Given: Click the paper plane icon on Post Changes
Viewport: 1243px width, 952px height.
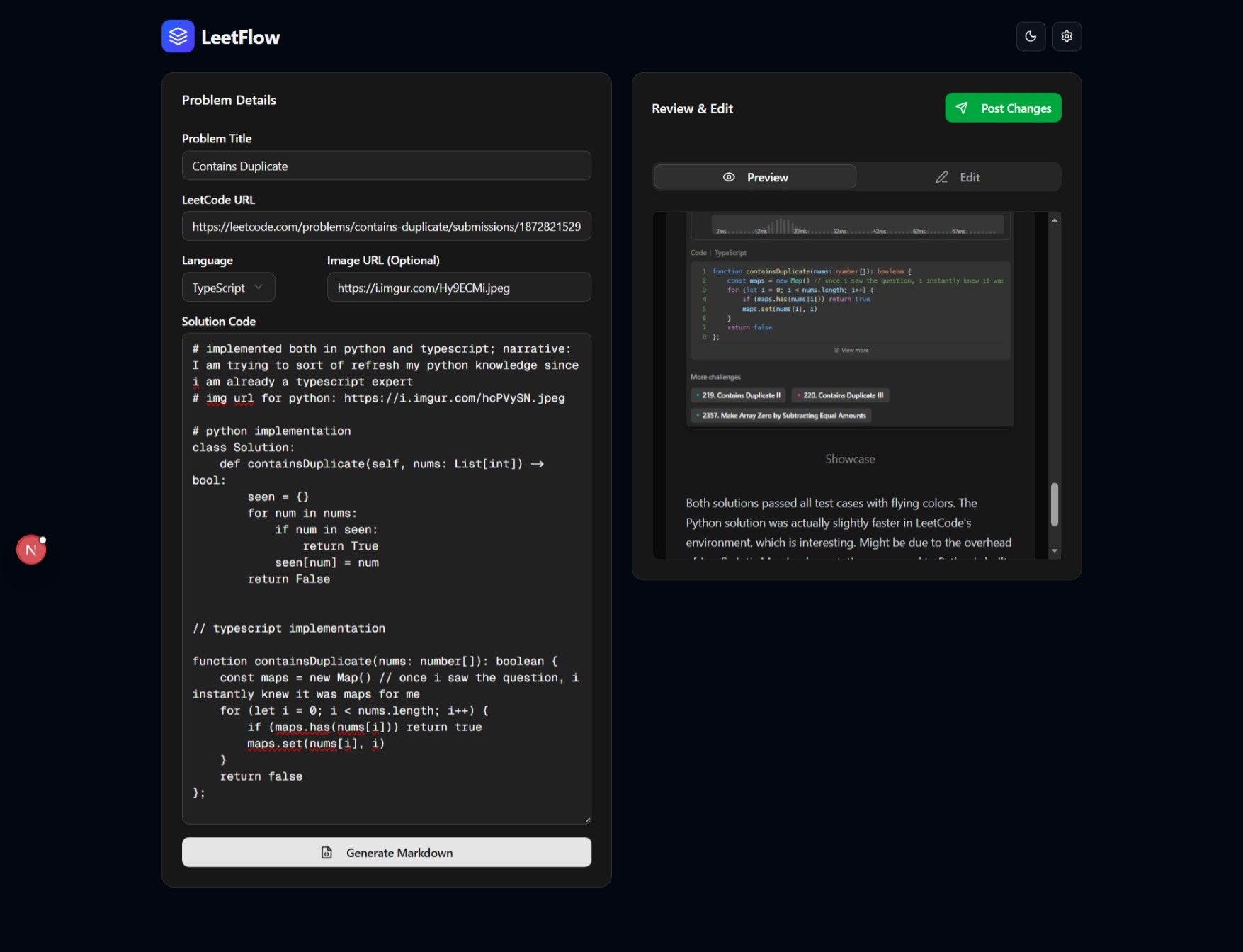Looking at the screenshot, I should point(961,108).
